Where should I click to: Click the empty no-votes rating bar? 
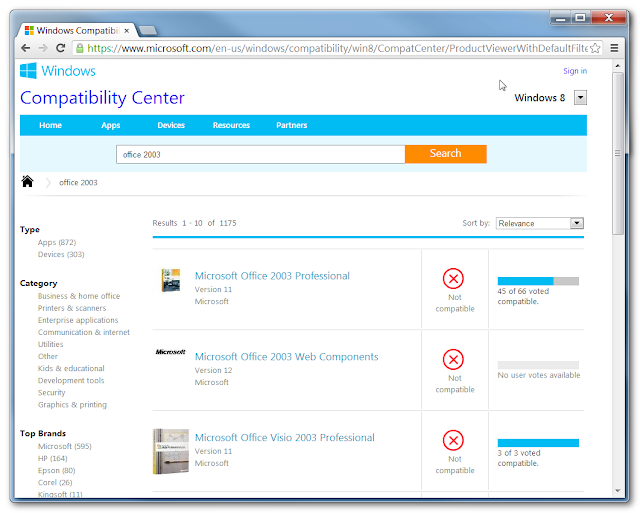click(538, 365)
